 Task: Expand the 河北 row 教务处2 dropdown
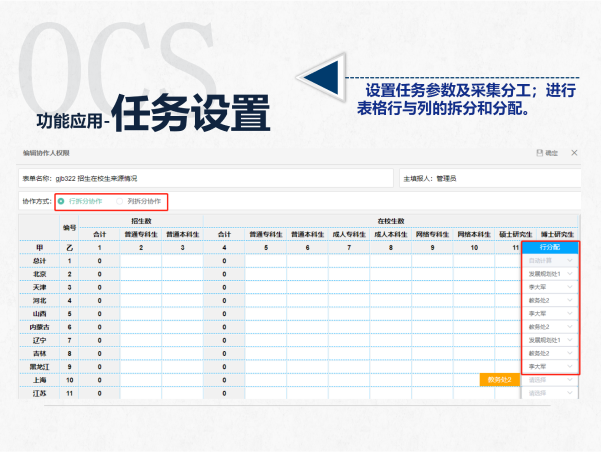(x=549, y=300)
